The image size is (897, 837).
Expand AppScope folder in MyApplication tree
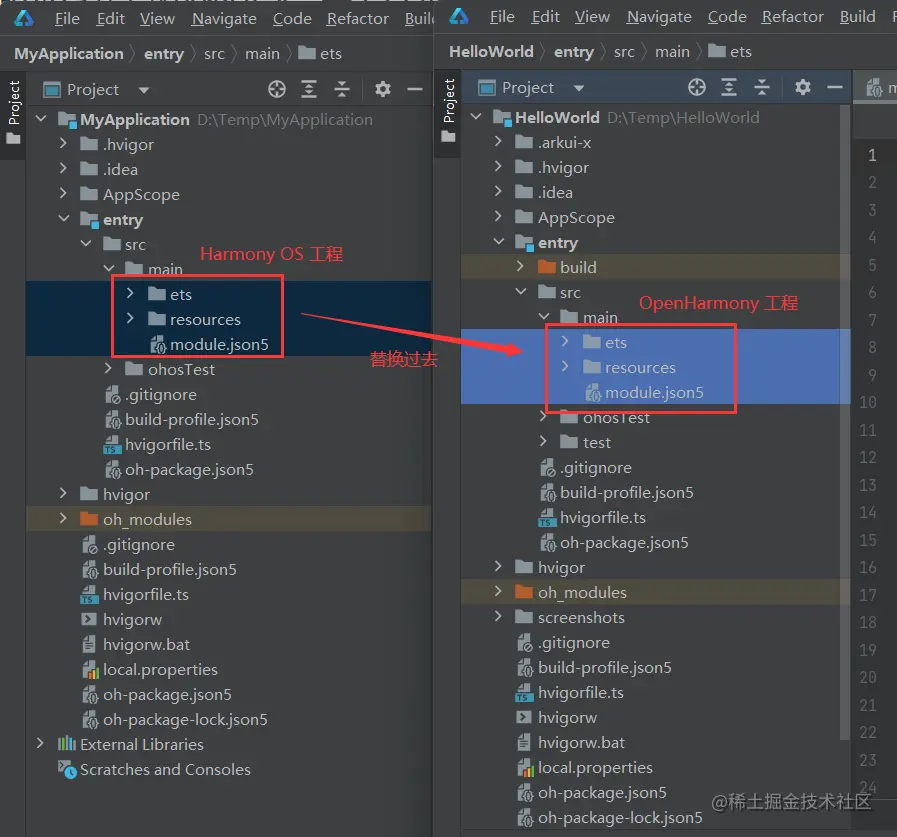[x=63, y=193]
